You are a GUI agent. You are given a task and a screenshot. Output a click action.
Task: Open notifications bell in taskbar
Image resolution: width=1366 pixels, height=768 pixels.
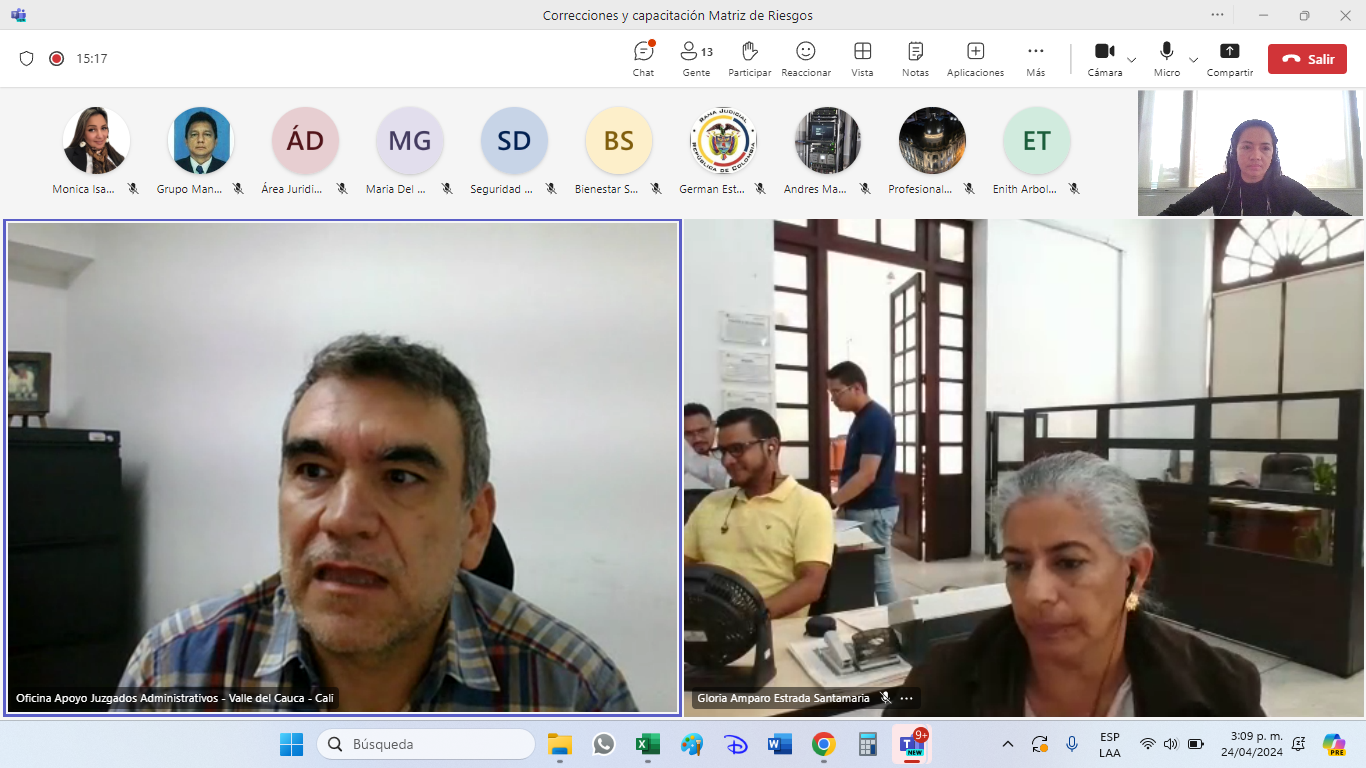coord(1299,744)
